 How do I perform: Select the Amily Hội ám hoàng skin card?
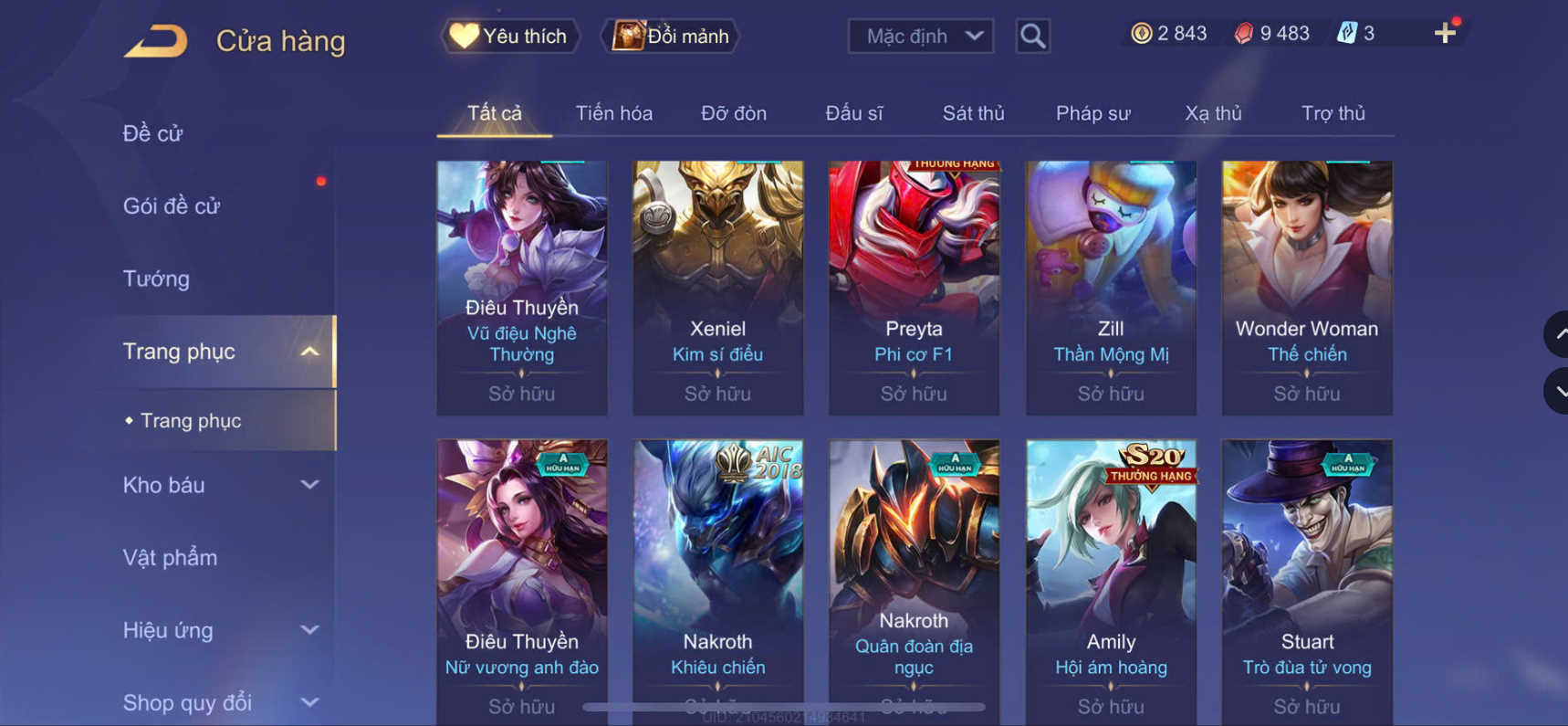tap(1111, 582)
